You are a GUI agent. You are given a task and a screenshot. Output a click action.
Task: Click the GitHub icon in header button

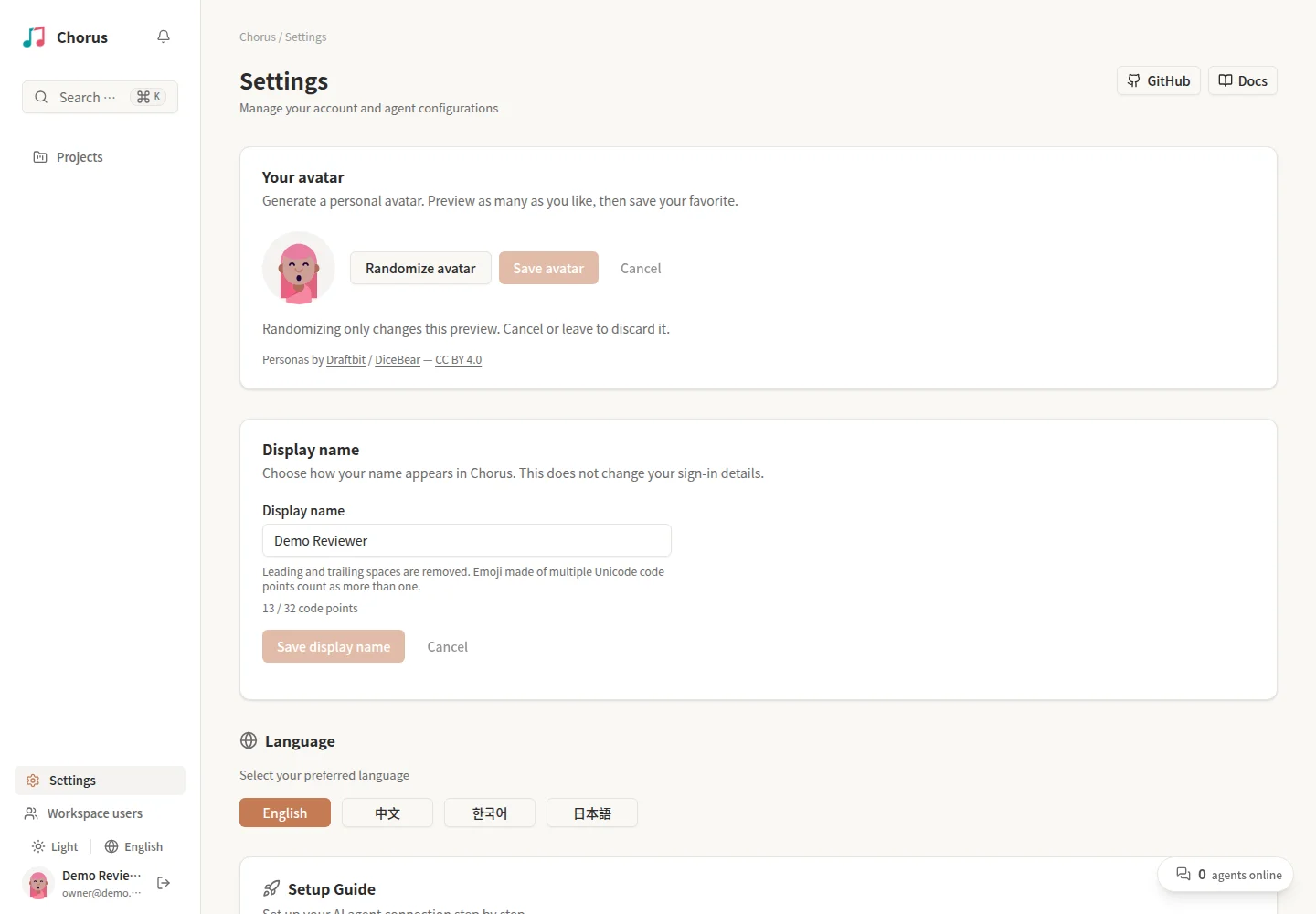1134,80
